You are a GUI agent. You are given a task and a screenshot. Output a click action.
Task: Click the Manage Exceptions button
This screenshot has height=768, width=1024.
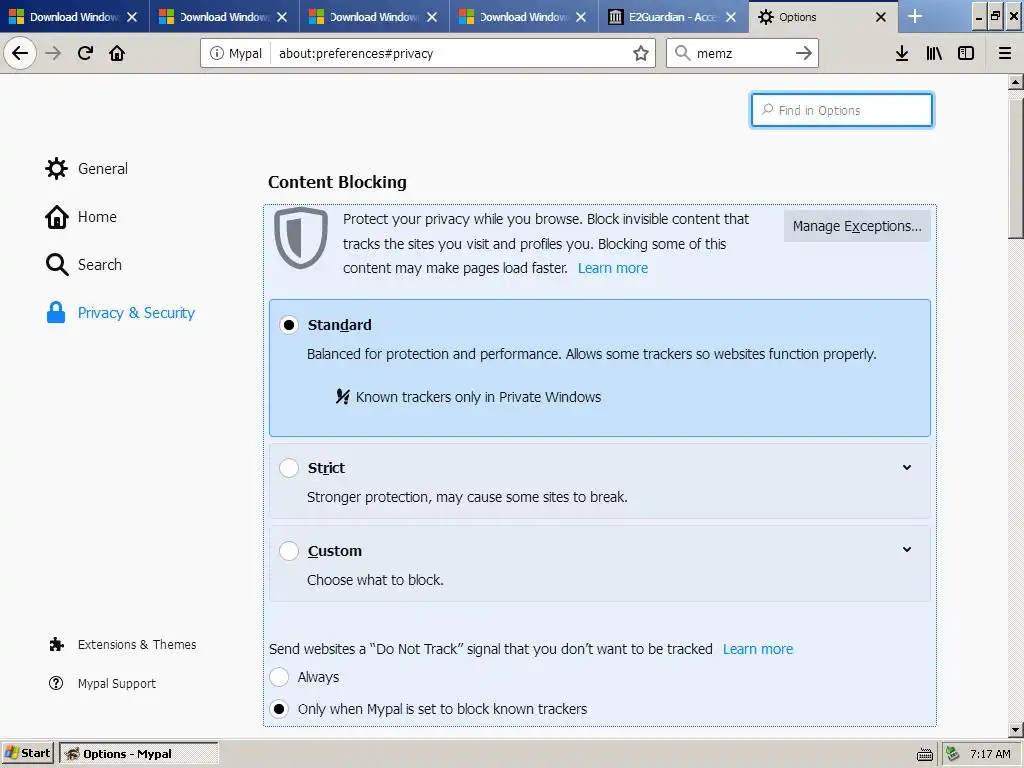click(x=857, y=226)
